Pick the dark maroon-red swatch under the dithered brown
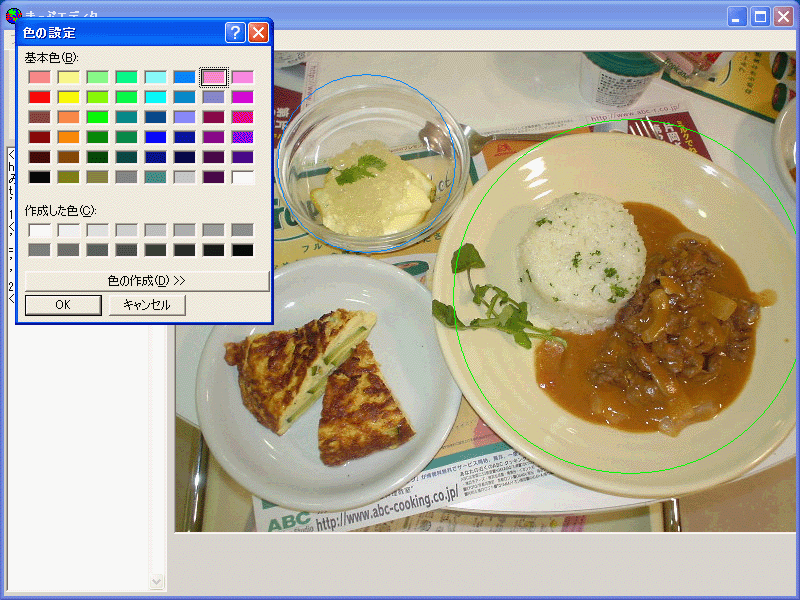The height and width of the screenshot is (600, 800). [40, 137]
